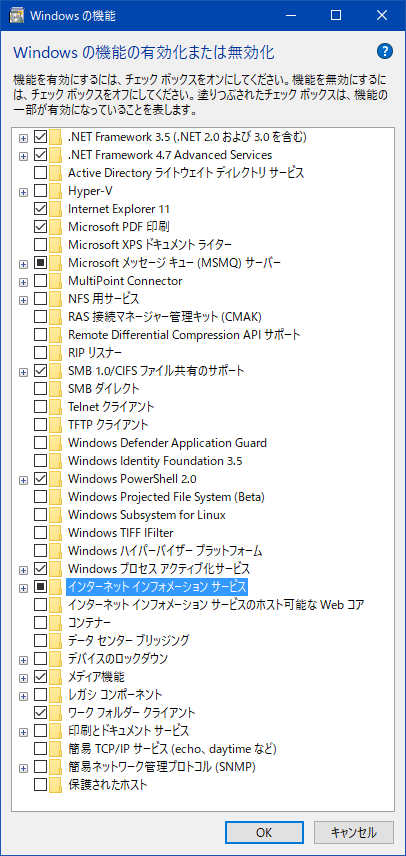Enable 保護されたホスト checkbox
The image size is (406, 856).
point(40,786)
